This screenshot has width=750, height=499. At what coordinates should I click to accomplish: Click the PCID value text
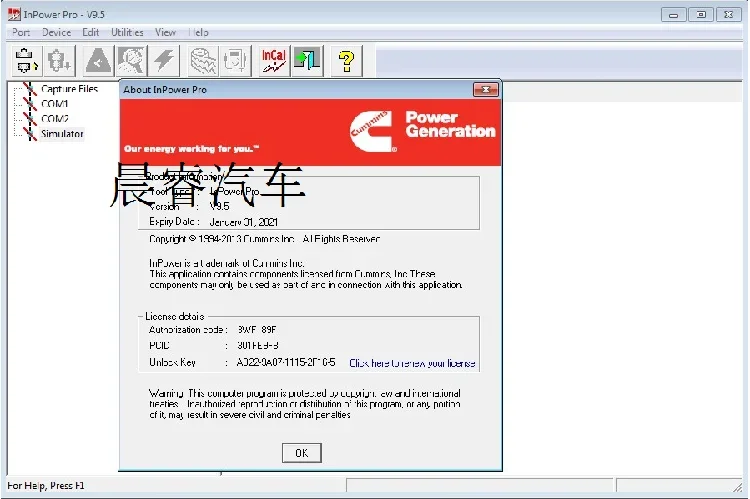[x=258, y=345]
